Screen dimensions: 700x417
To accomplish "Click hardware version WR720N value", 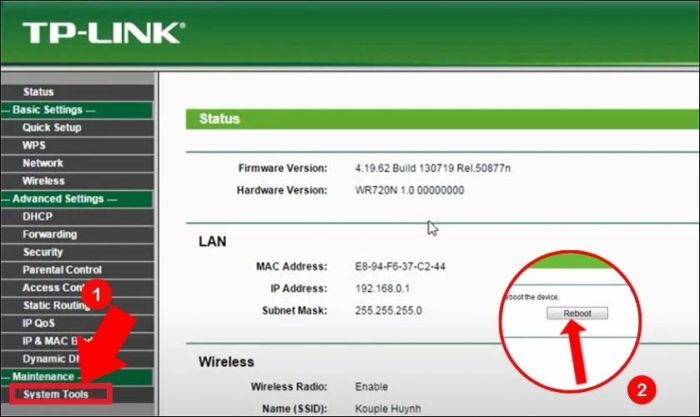I will (x=409, y=191).
